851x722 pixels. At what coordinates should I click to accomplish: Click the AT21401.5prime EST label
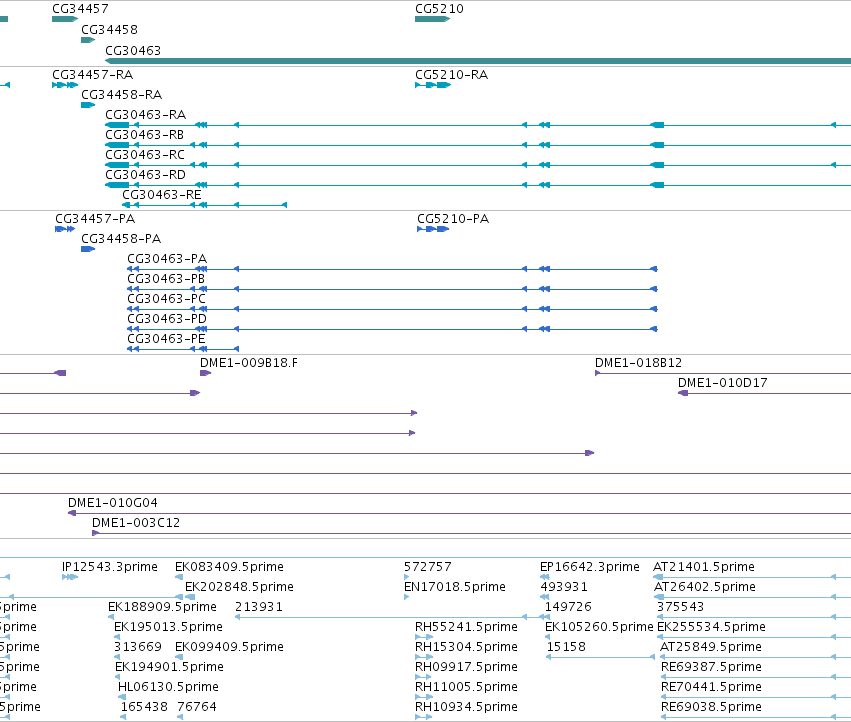coord(704,567)
